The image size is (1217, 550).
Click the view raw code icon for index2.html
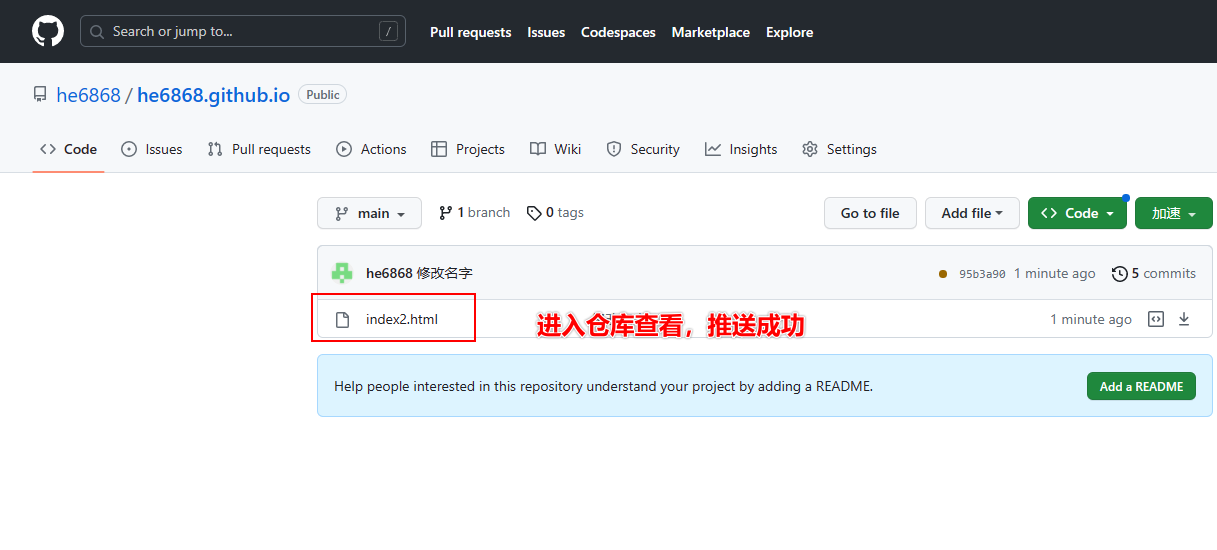1156,320
